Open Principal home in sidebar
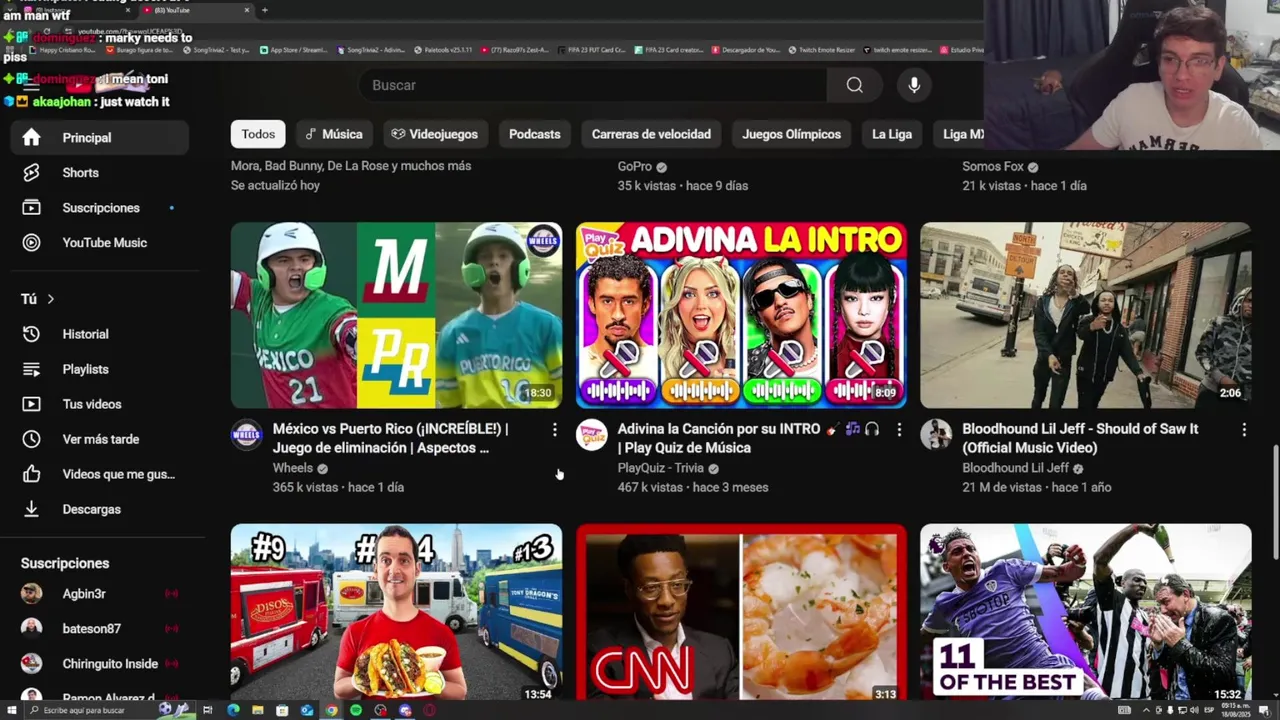1280x720 pixels. tap(100, 138)
